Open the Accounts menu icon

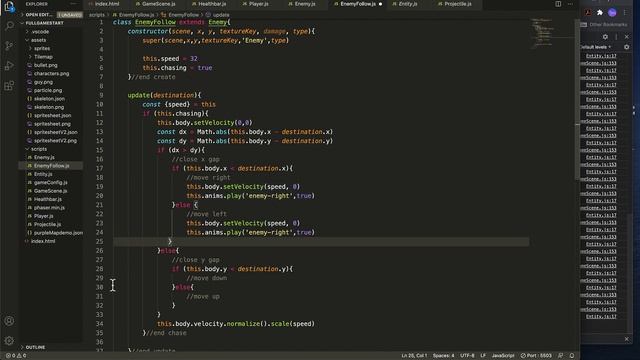click(9, 321)
